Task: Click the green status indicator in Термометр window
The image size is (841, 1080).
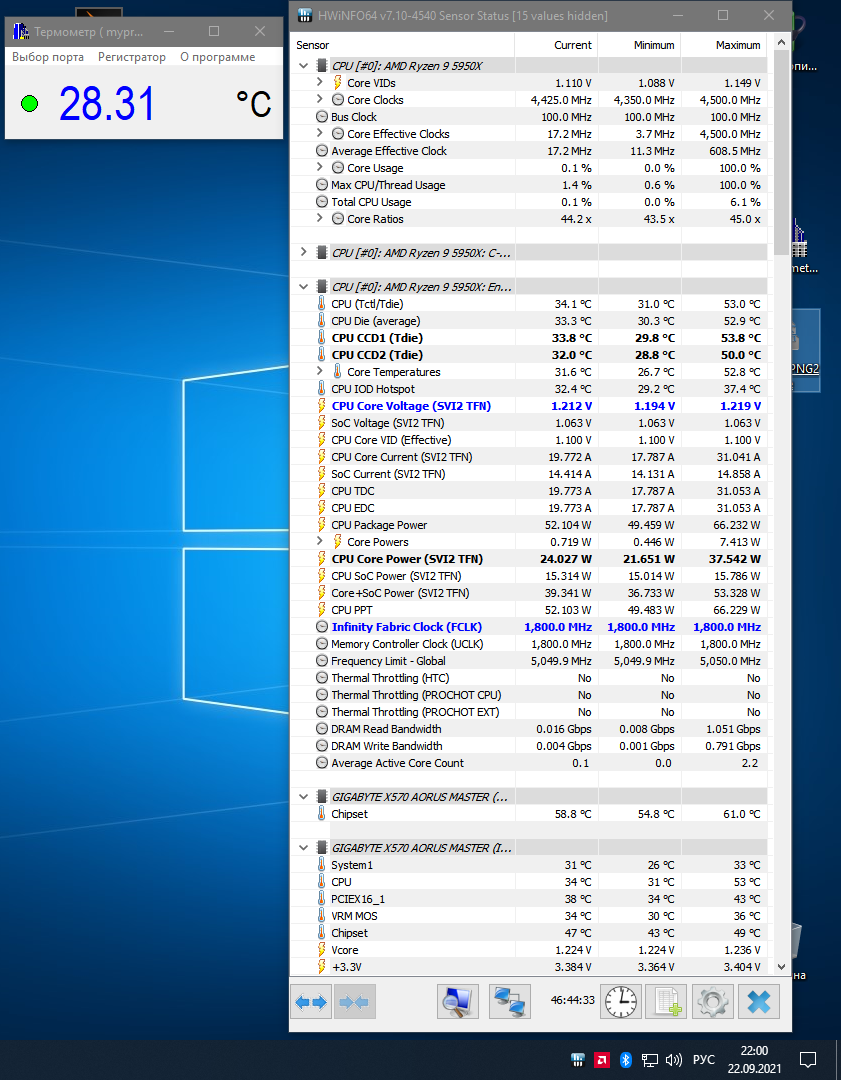Action: pyautogui.click(x=29, y=104)
